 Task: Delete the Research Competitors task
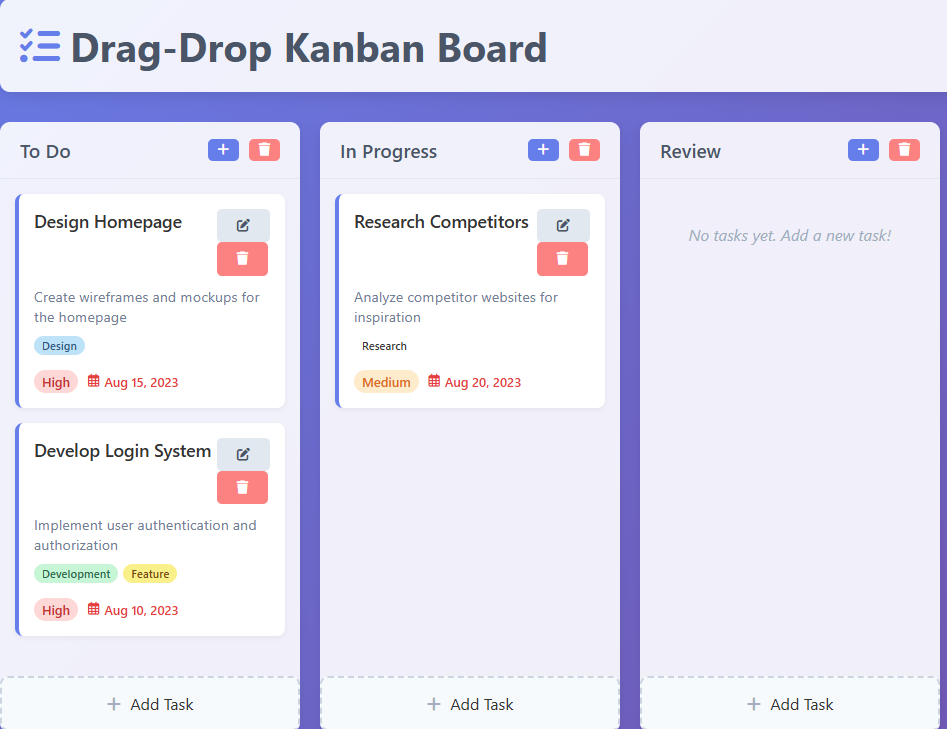(562, 258)
